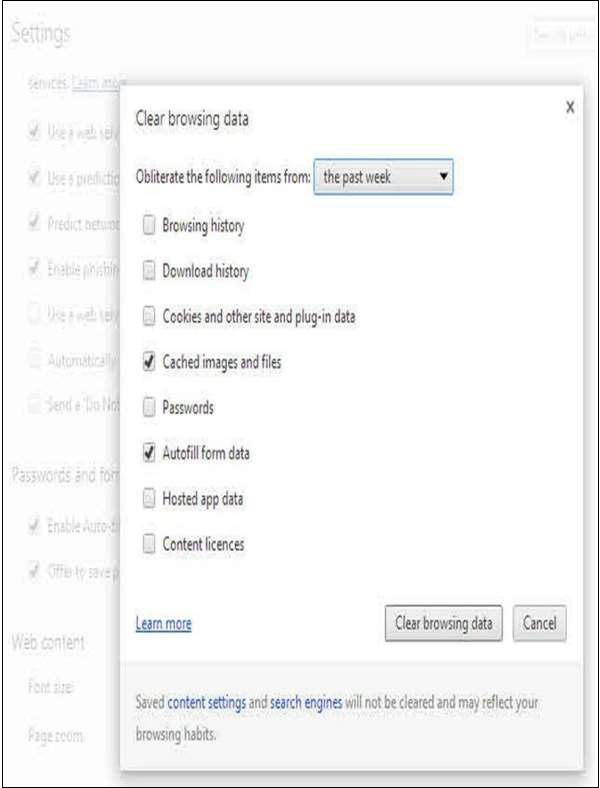Image resolution: width=600 pixels, height=788 pixels.
Task: Close the Clear browsing data dialog
Action: [x=570, y=107]
